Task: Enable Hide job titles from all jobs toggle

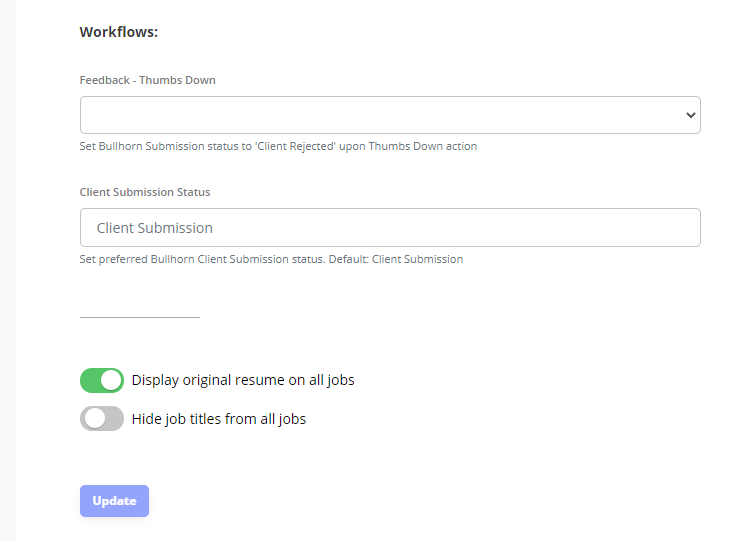Action: click(x=102, y=419)
